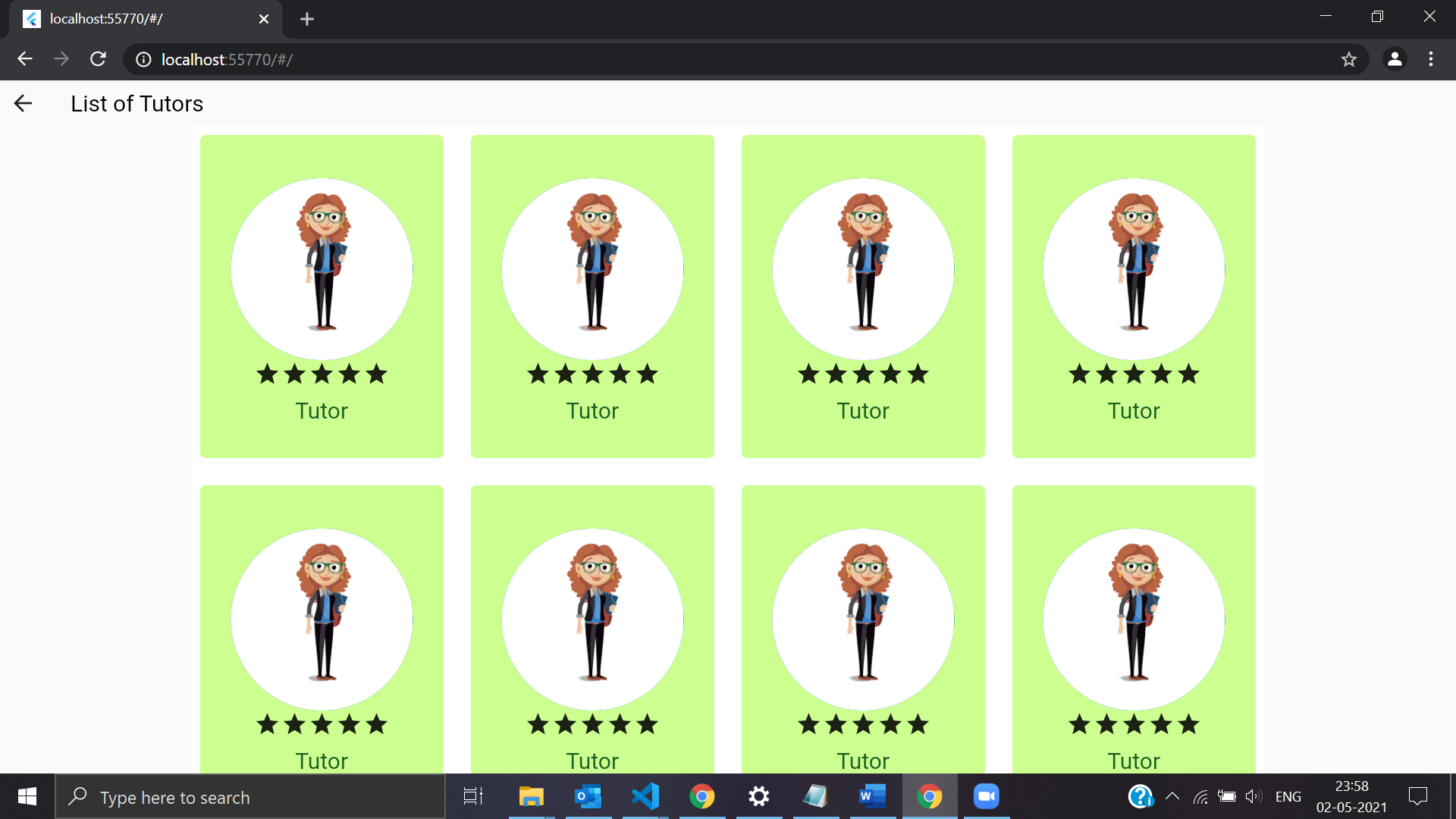The width and height of the screenshot is (1456, 819).
Task: Click browser back navigation arrow
Action: click(25, 59)
